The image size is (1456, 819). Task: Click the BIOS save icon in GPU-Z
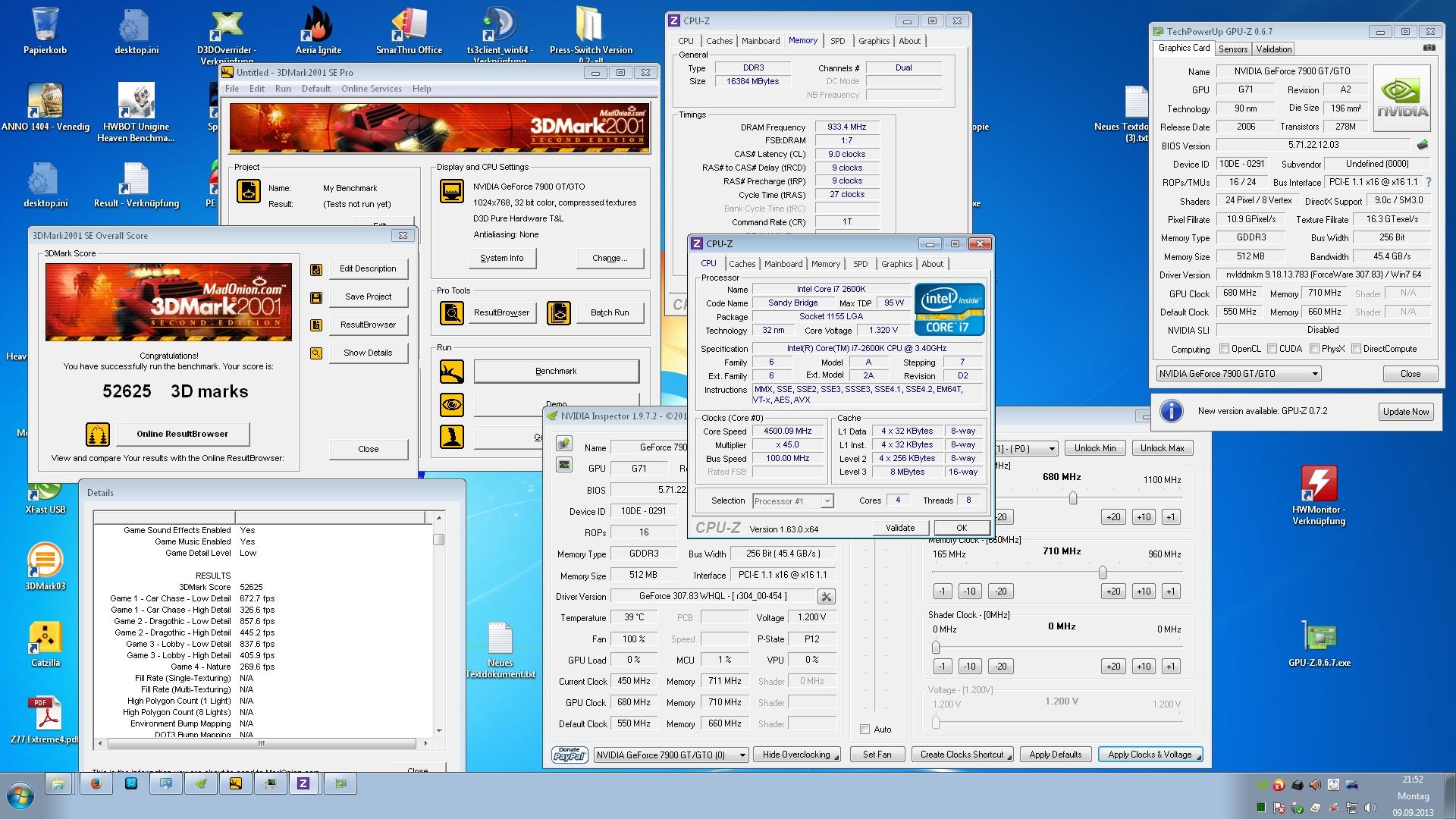tap(1423, 144)
